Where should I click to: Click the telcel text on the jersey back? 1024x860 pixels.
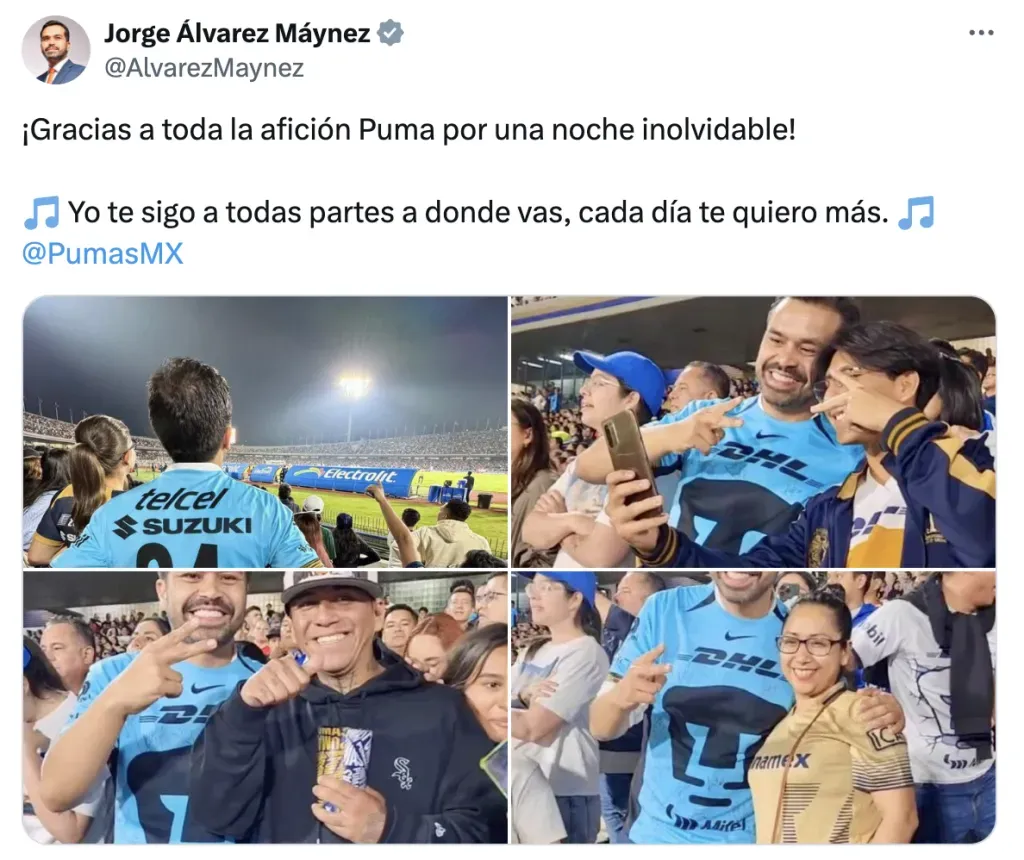182,500
